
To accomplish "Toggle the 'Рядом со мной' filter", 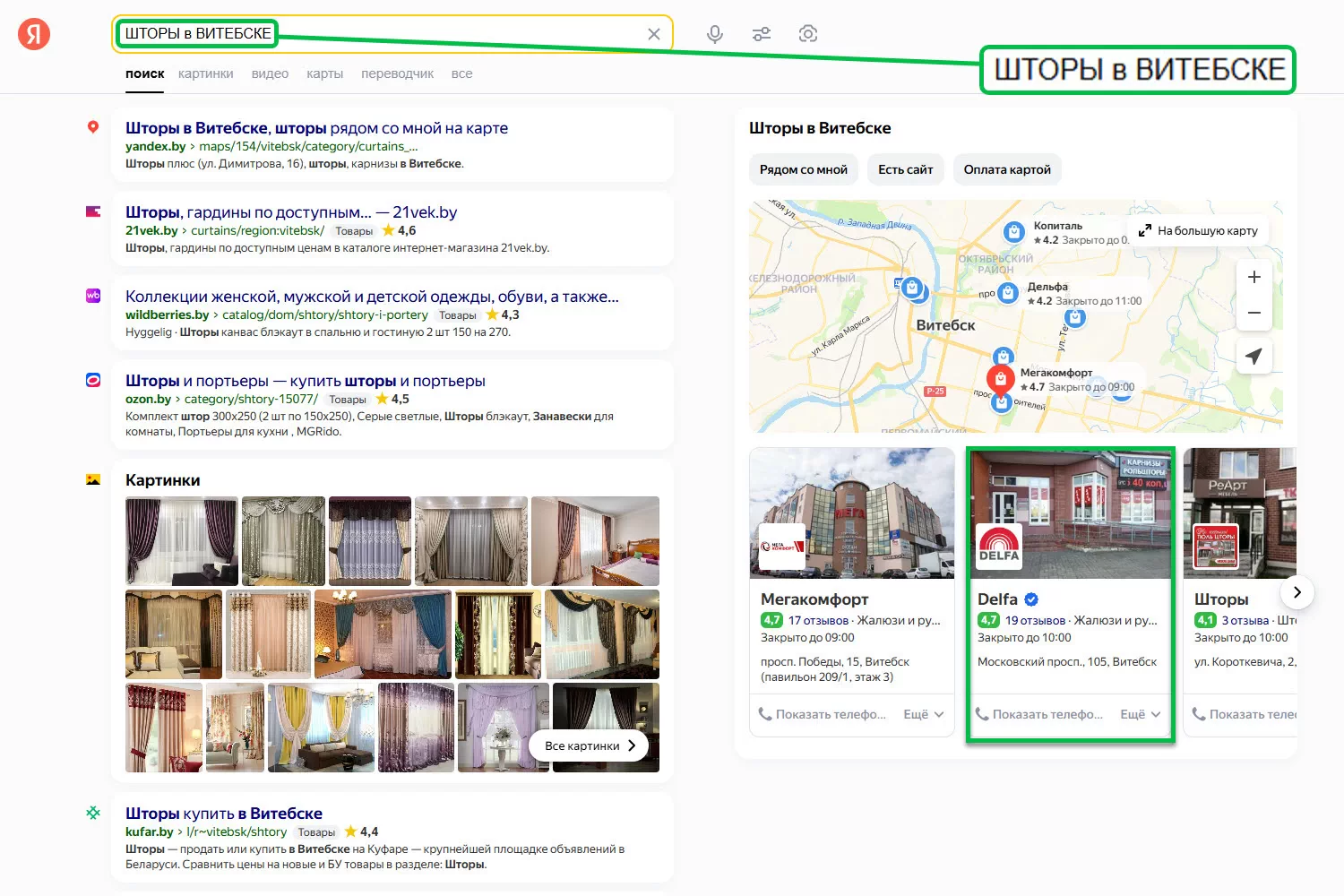I will (x=803, y=169).
